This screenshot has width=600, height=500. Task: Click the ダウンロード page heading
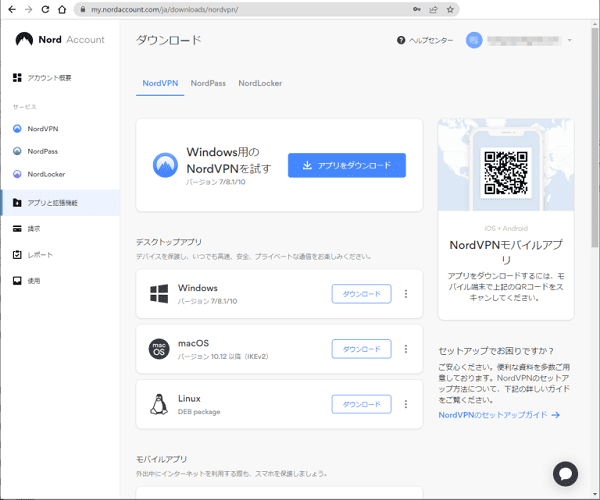tap(169, 40)
